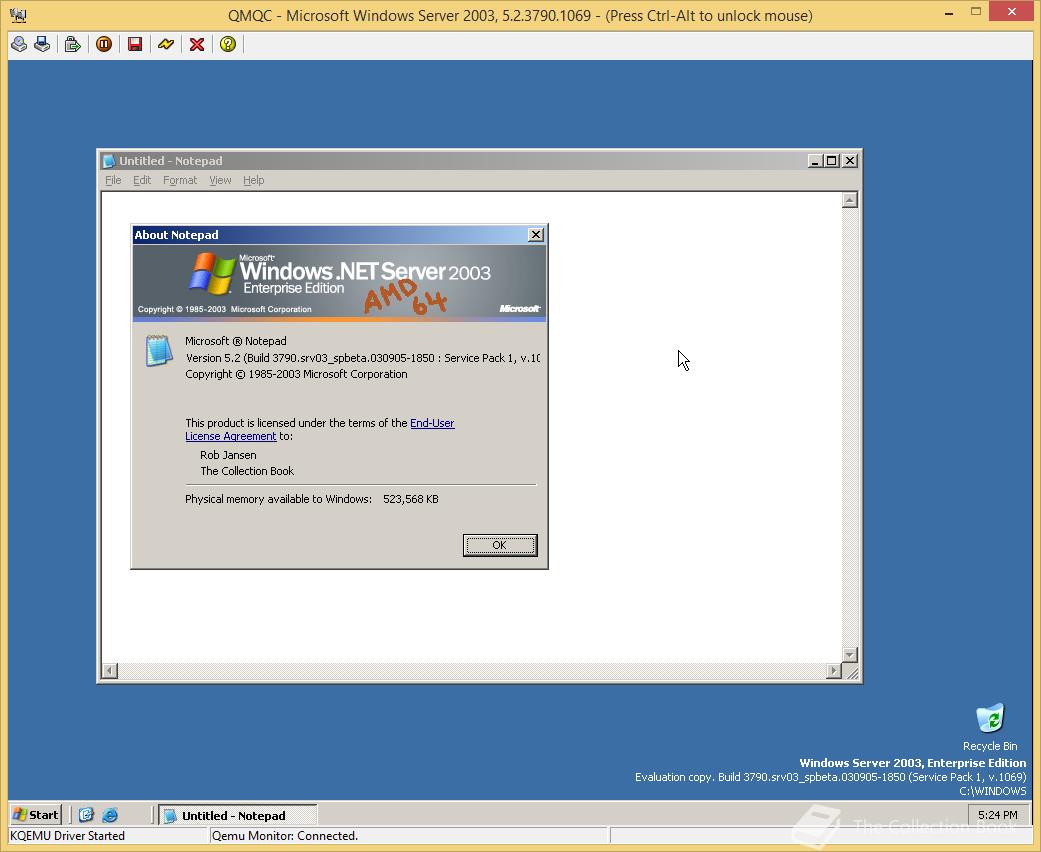Open Notepad's Format menu

point(180,180)
